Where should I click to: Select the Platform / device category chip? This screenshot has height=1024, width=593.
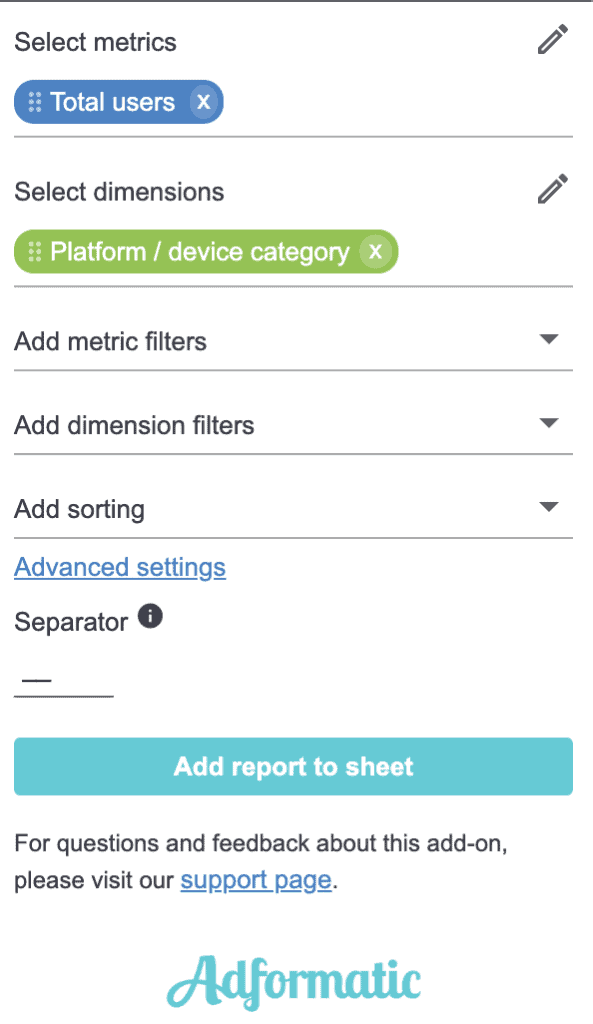coord(200,251)
